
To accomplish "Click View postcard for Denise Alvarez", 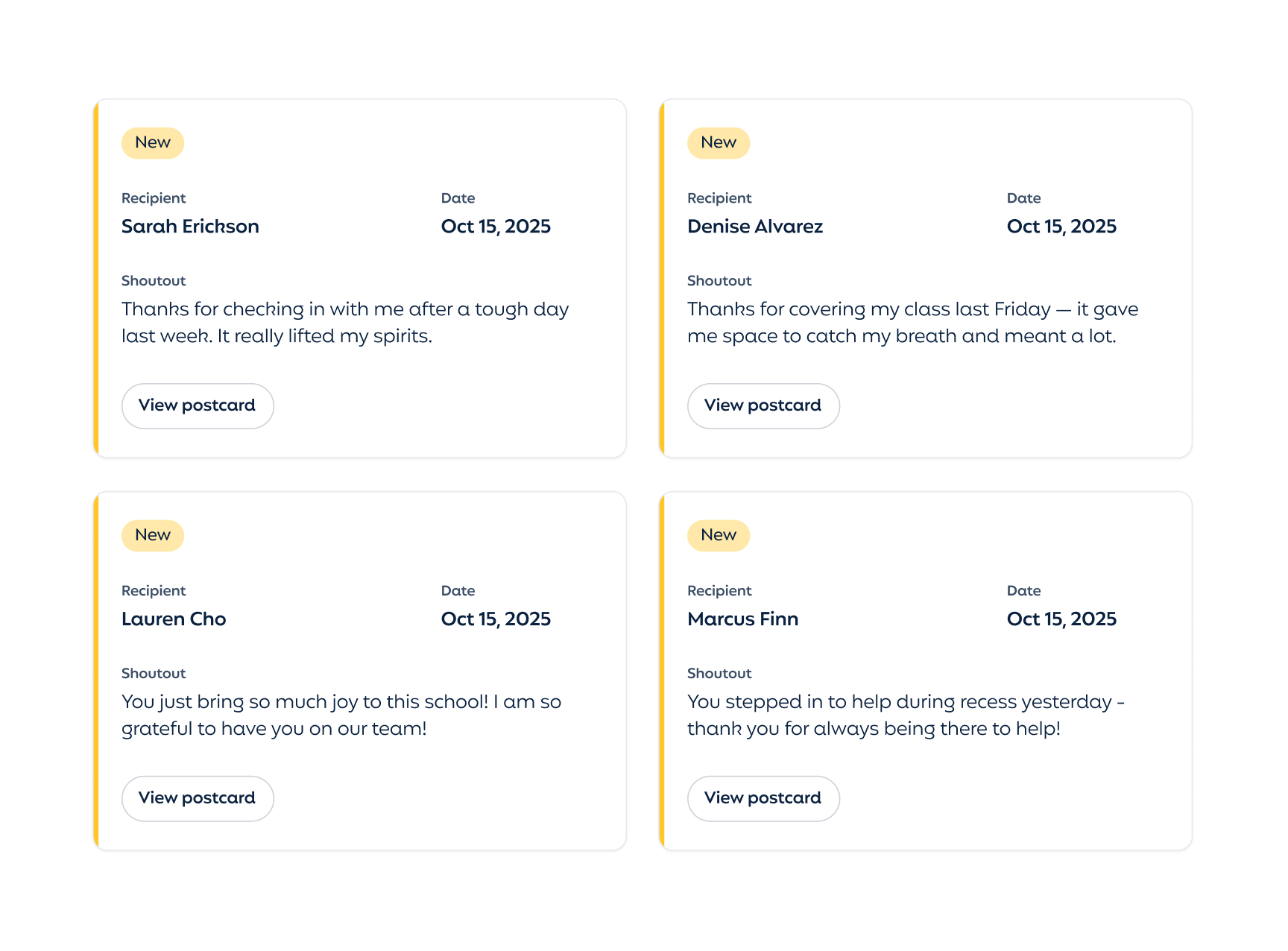I will coord(763,406).
